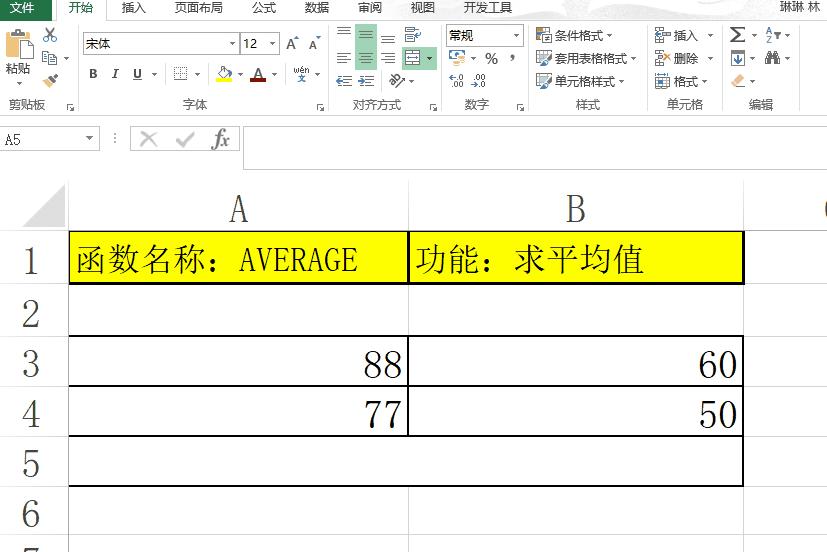Decrease indent icon
The width and height of the screenshot is (827, 552).
[344, 81]
